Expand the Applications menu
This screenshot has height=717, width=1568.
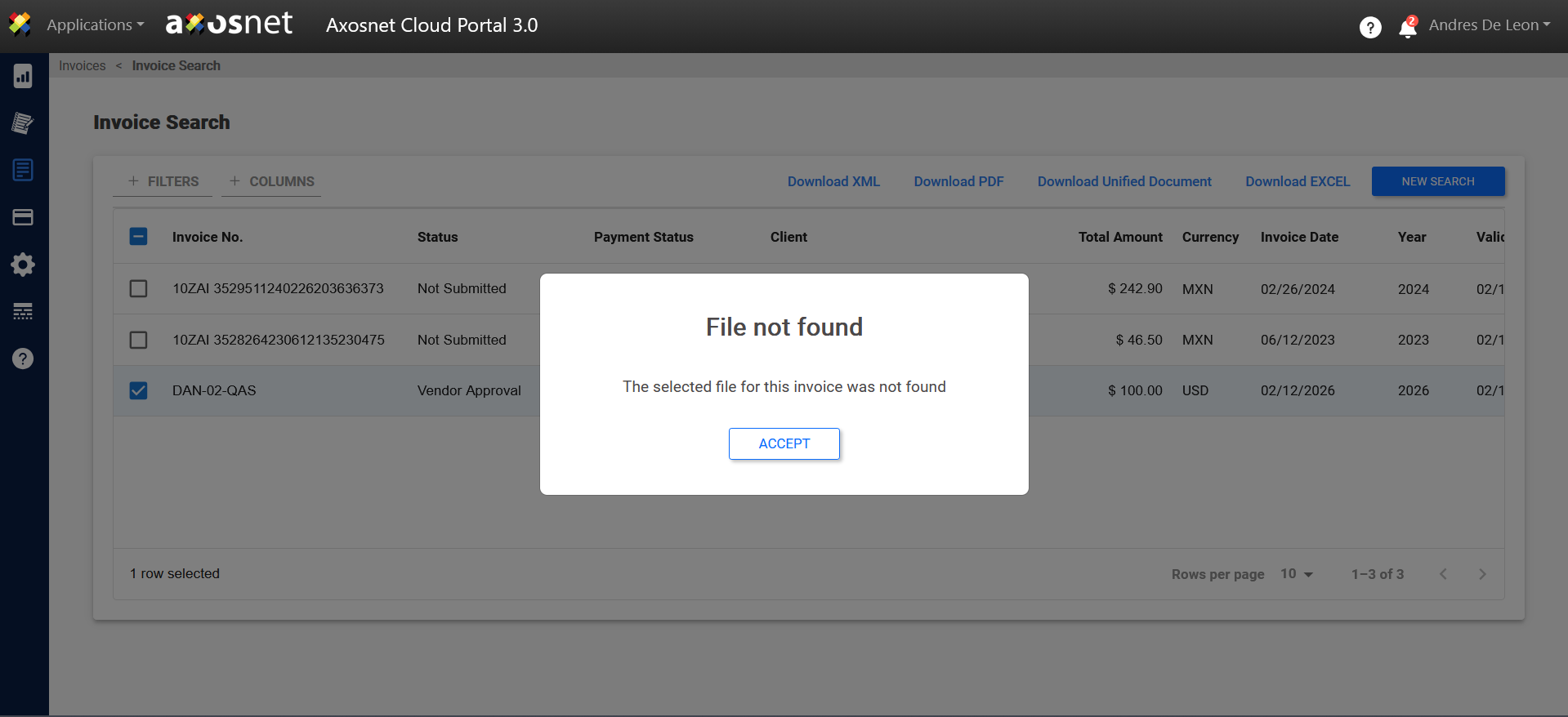95,25
